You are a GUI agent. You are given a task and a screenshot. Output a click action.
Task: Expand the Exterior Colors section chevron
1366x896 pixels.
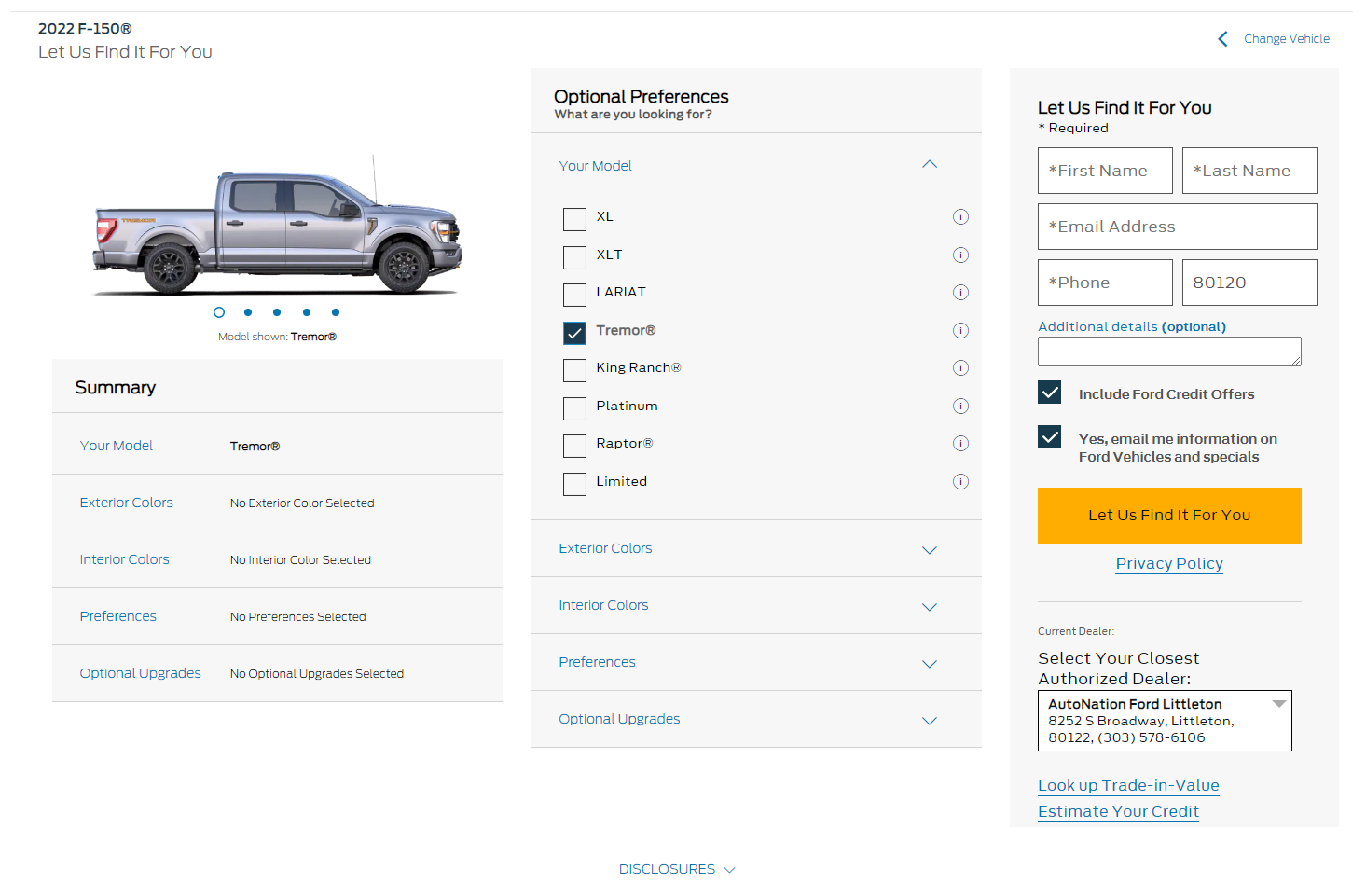(930, 550)
